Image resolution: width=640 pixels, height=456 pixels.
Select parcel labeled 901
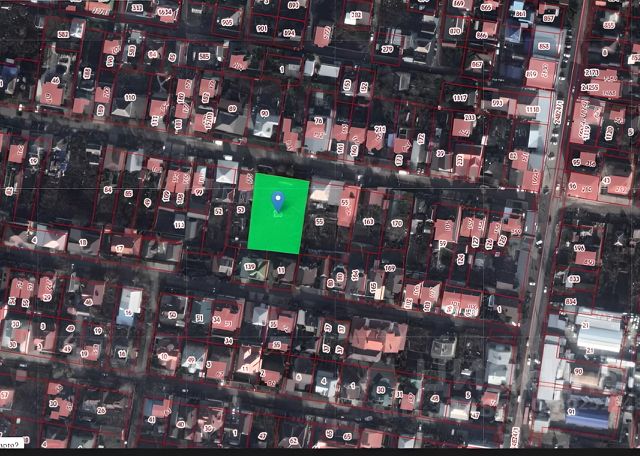click(x=262, y=29)
